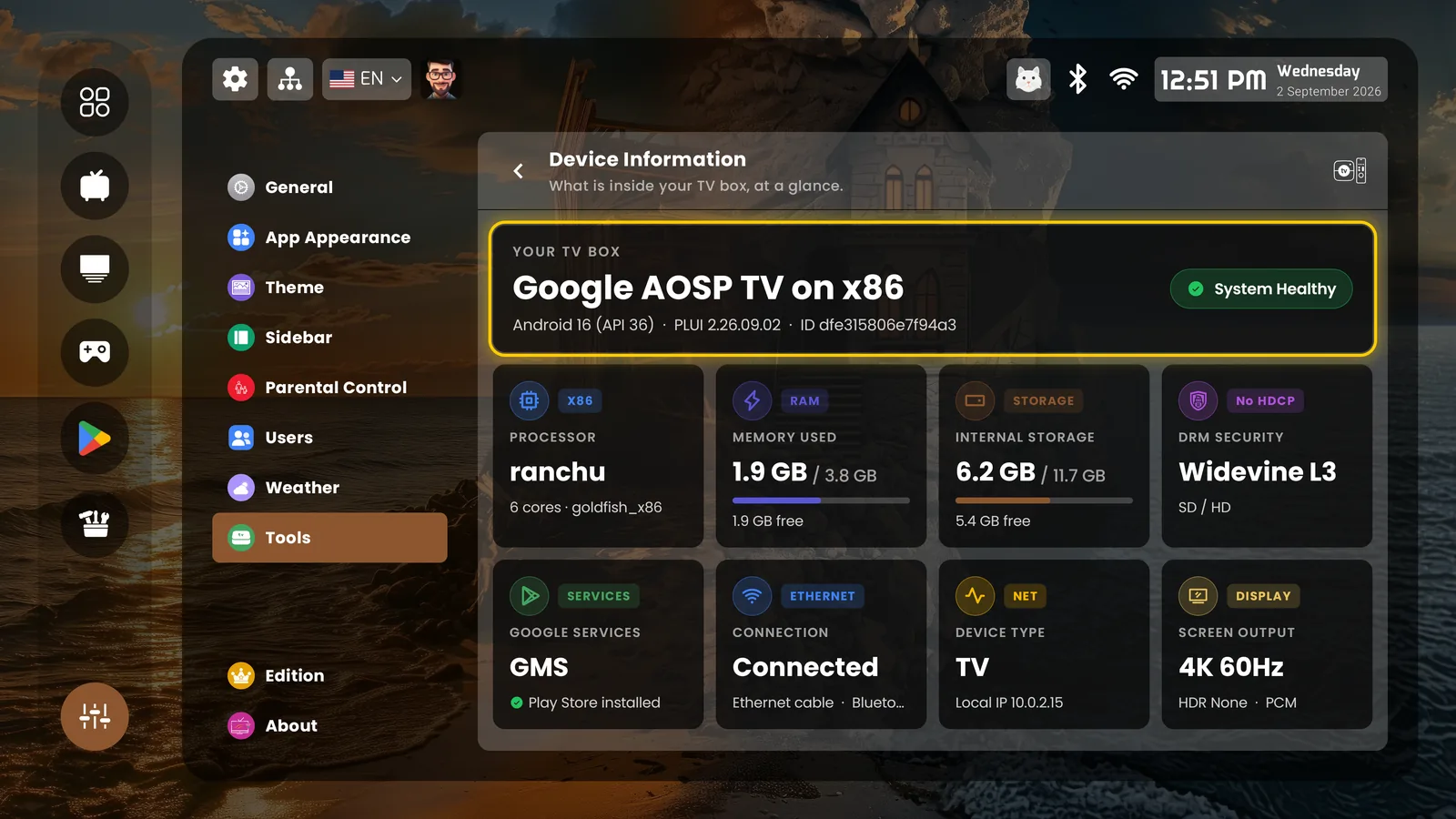The height and width of the screenshot is (819, 1456).
Task: Click the SERVICES tag
Action: pos(599,596)
